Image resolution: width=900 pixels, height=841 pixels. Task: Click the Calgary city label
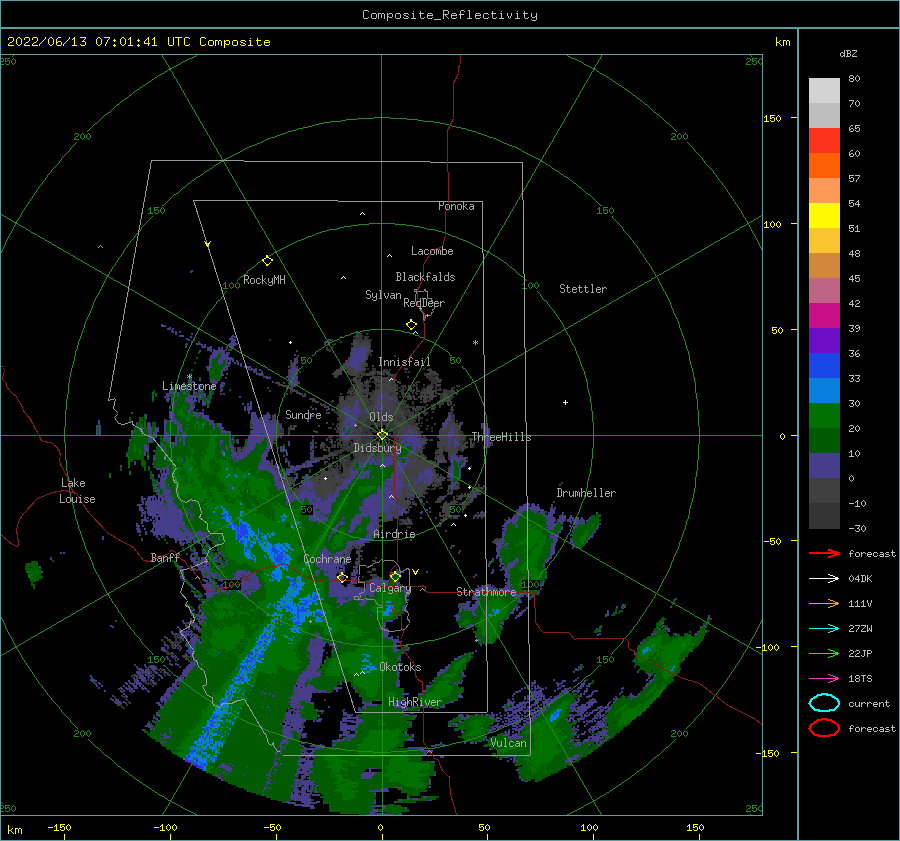390,588
